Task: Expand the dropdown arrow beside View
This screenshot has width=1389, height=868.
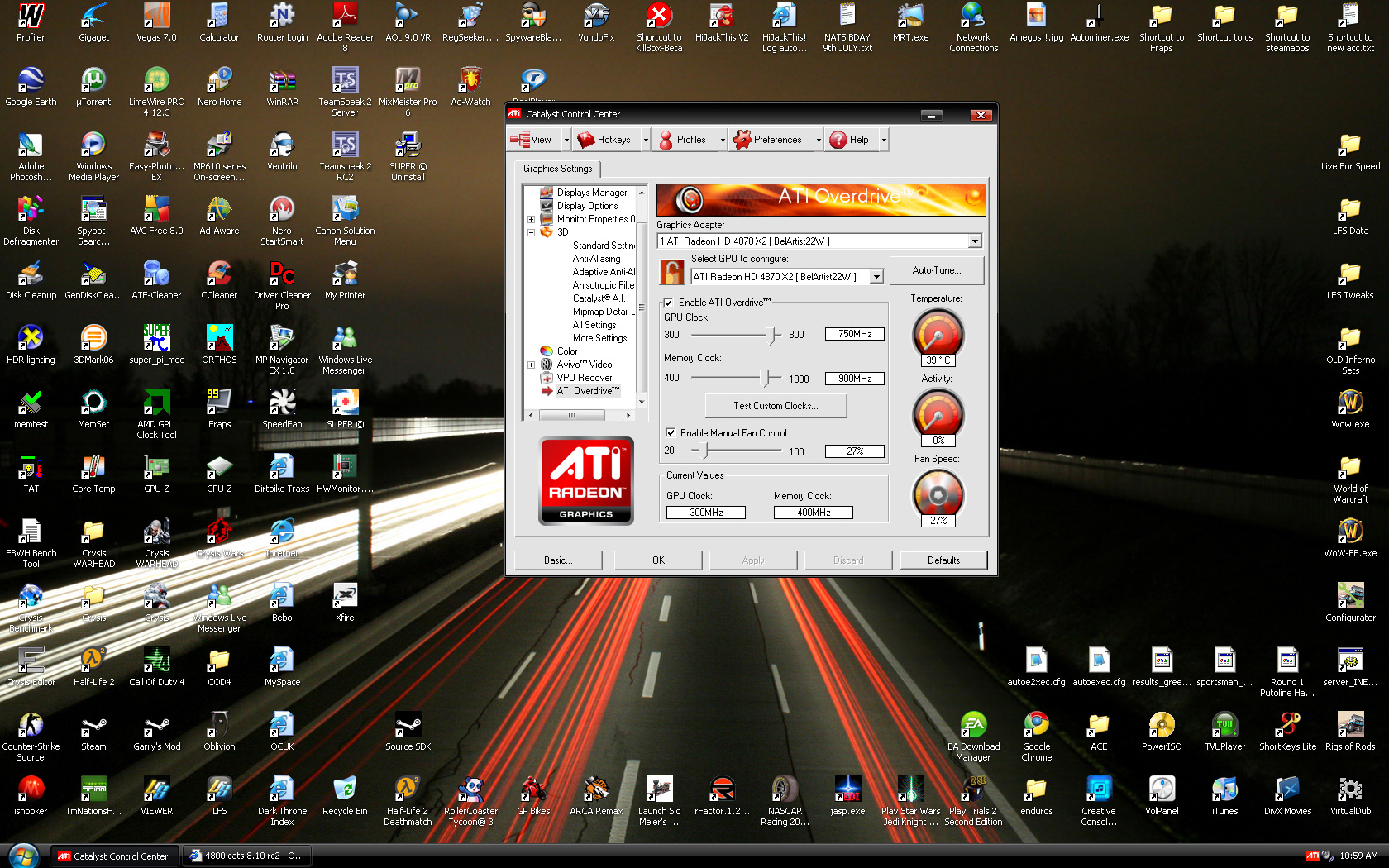Action: [566, 140]
